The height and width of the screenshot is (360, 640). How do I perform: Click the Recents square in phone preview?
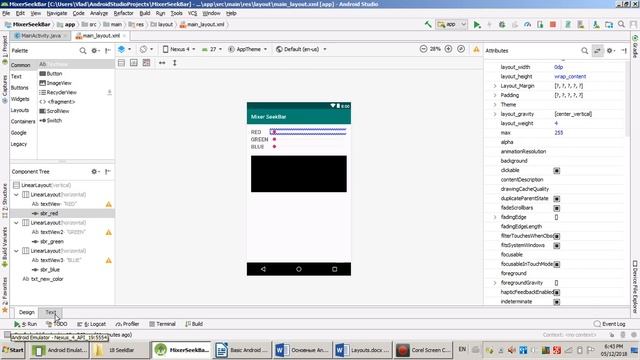pos(334,269)
